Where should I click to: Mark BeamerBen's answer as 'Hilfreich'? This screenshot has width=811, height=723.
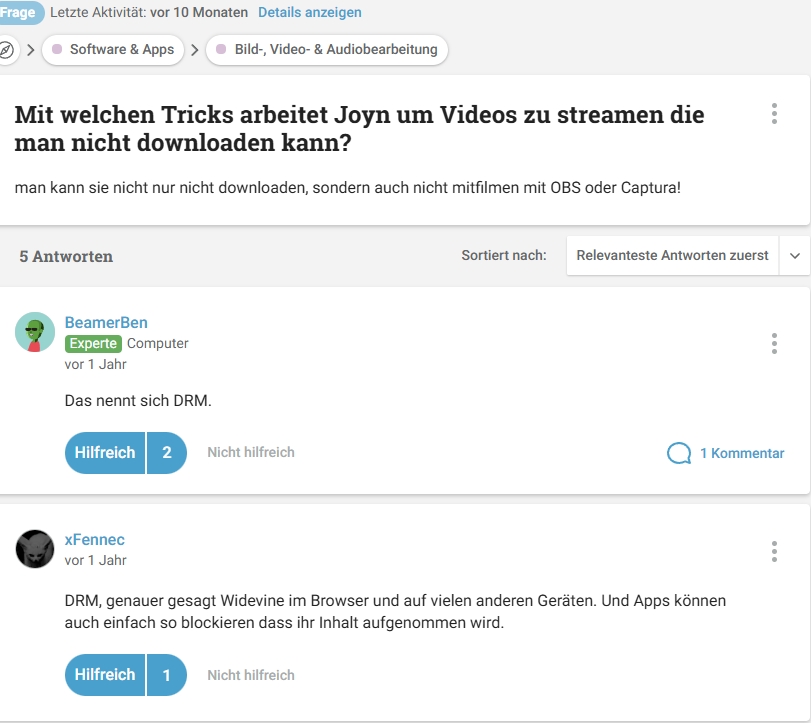tap(104, 452)
